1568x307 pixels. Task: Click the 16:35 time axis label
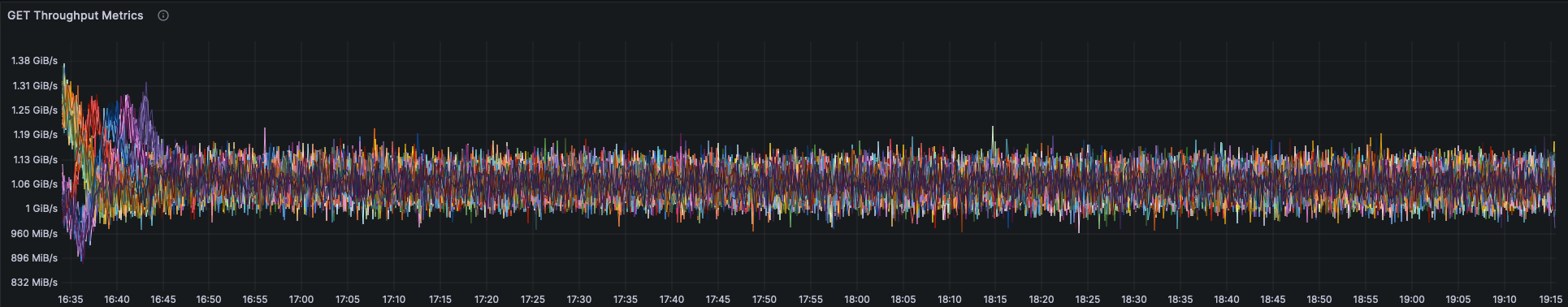point(71,300)
